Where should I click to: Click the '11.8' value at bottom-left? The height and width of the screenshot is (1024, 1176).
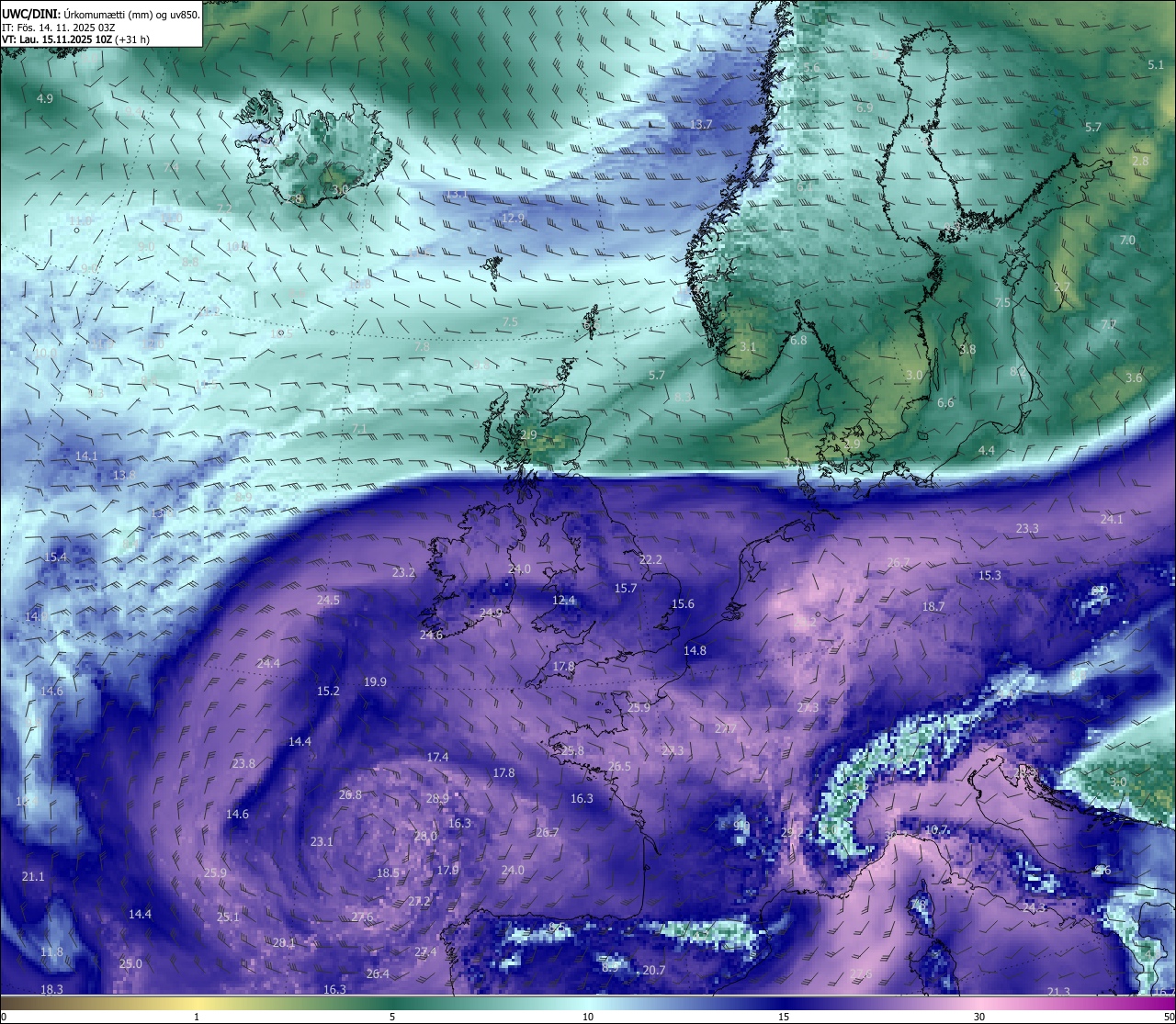pos(51,951)
